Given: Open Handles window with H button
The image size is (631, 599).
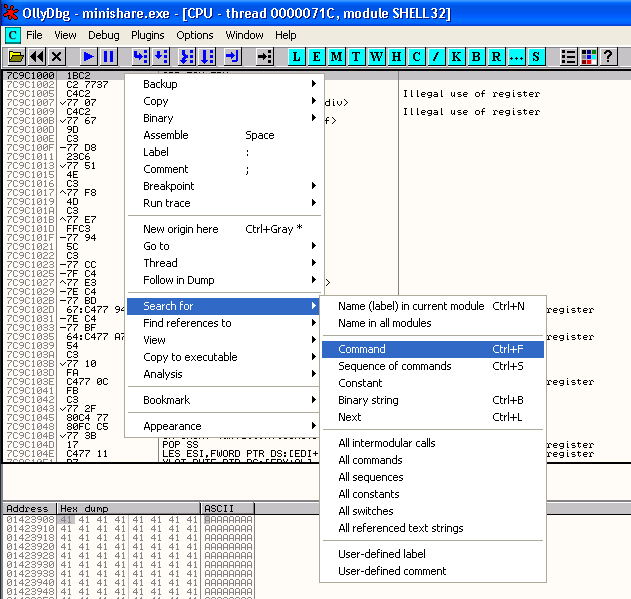Looking at the screenshot, I should (396, 57).
